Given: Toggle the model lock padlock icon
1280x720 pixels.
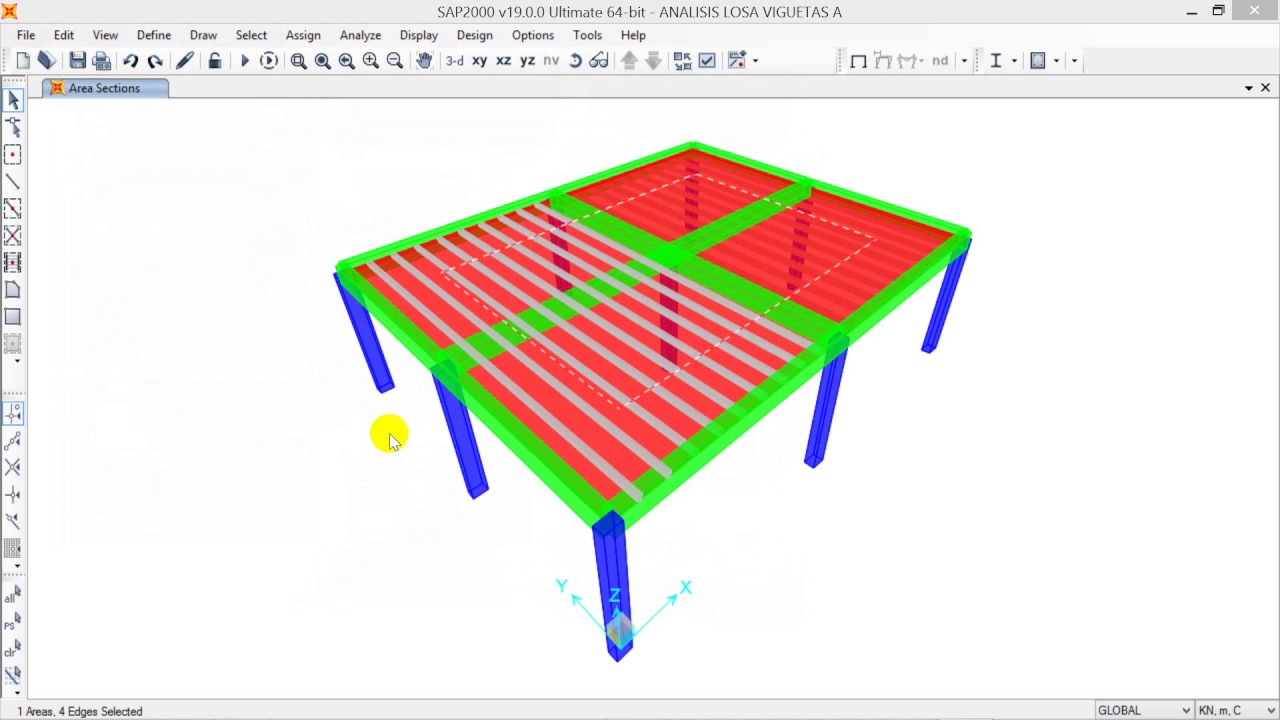Looking at the screenshot, I should [214, 61].
